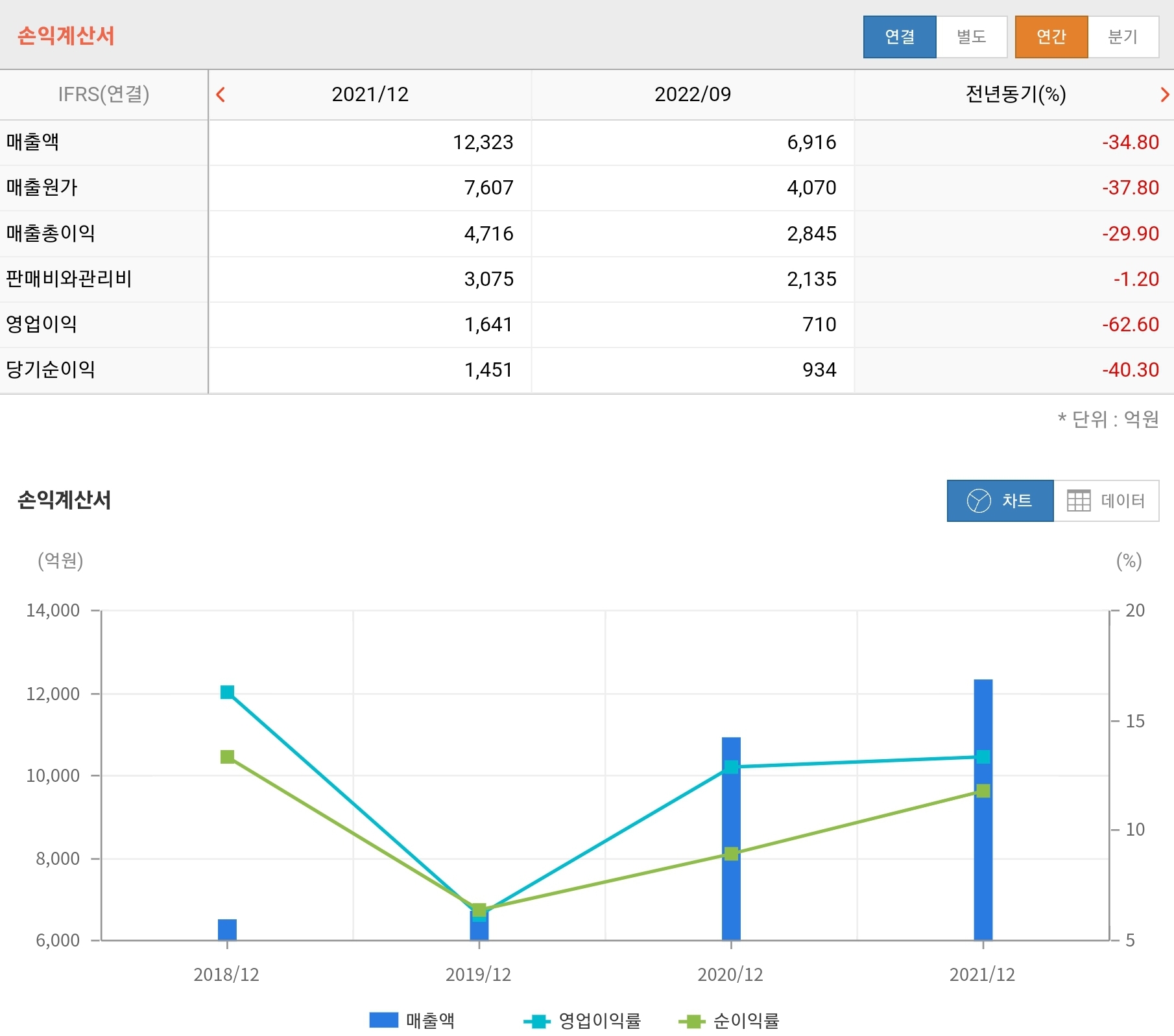Click the 2020/12 x-axis label

pyautogui.click(x=730, y=975)
